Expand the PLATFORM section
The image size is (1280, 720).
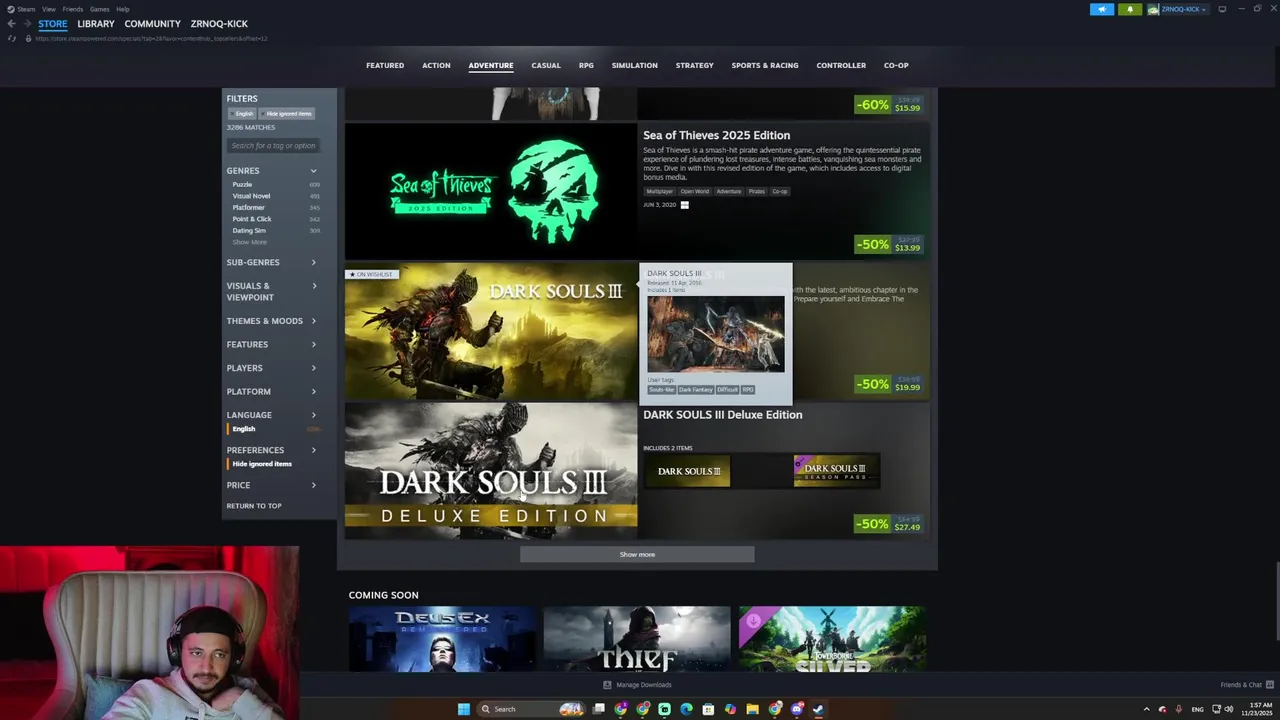click(272, 392)
